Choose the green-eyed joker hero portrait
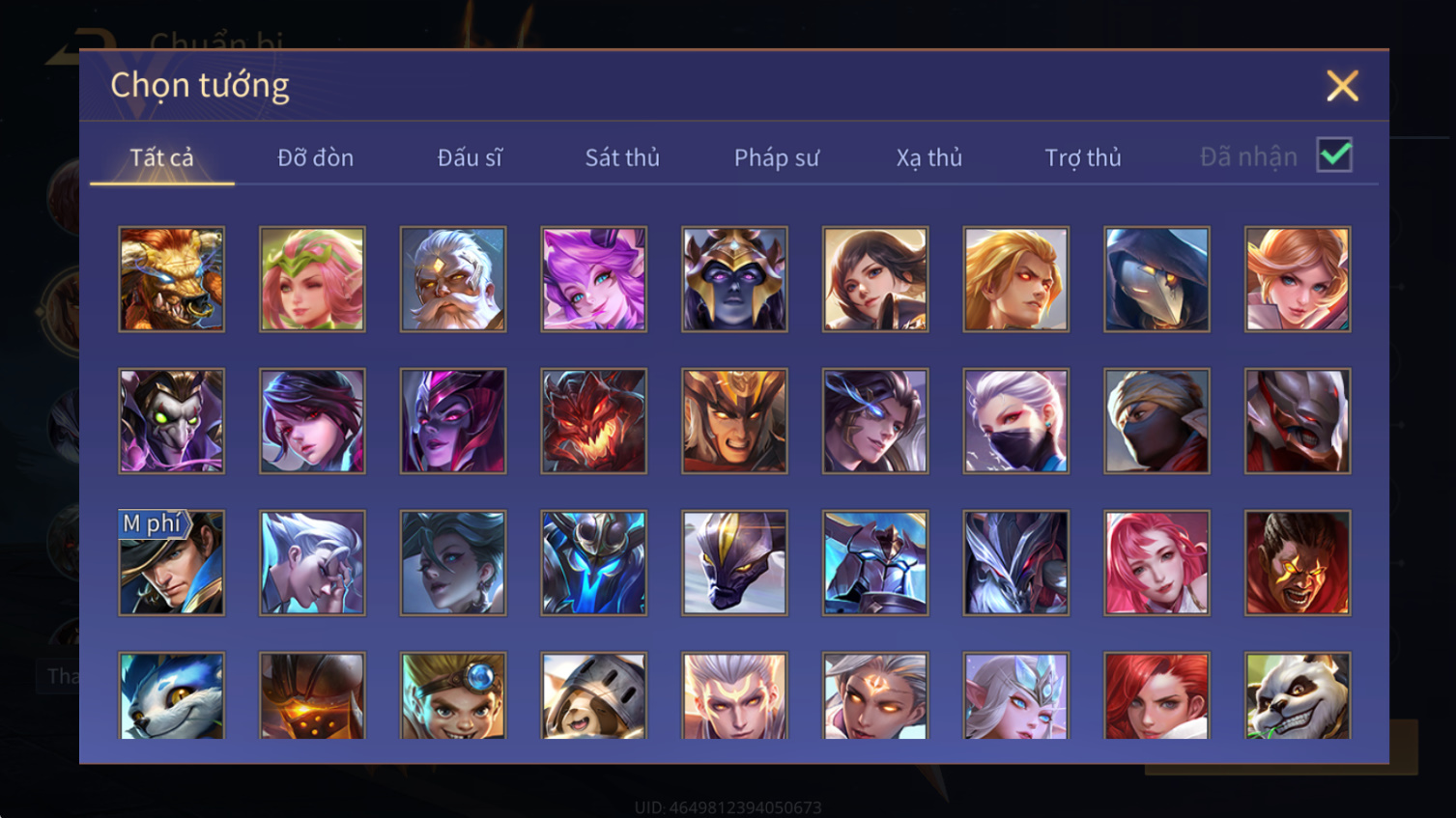The width and height of the screenshot is (1456, 818). [171, 421]
